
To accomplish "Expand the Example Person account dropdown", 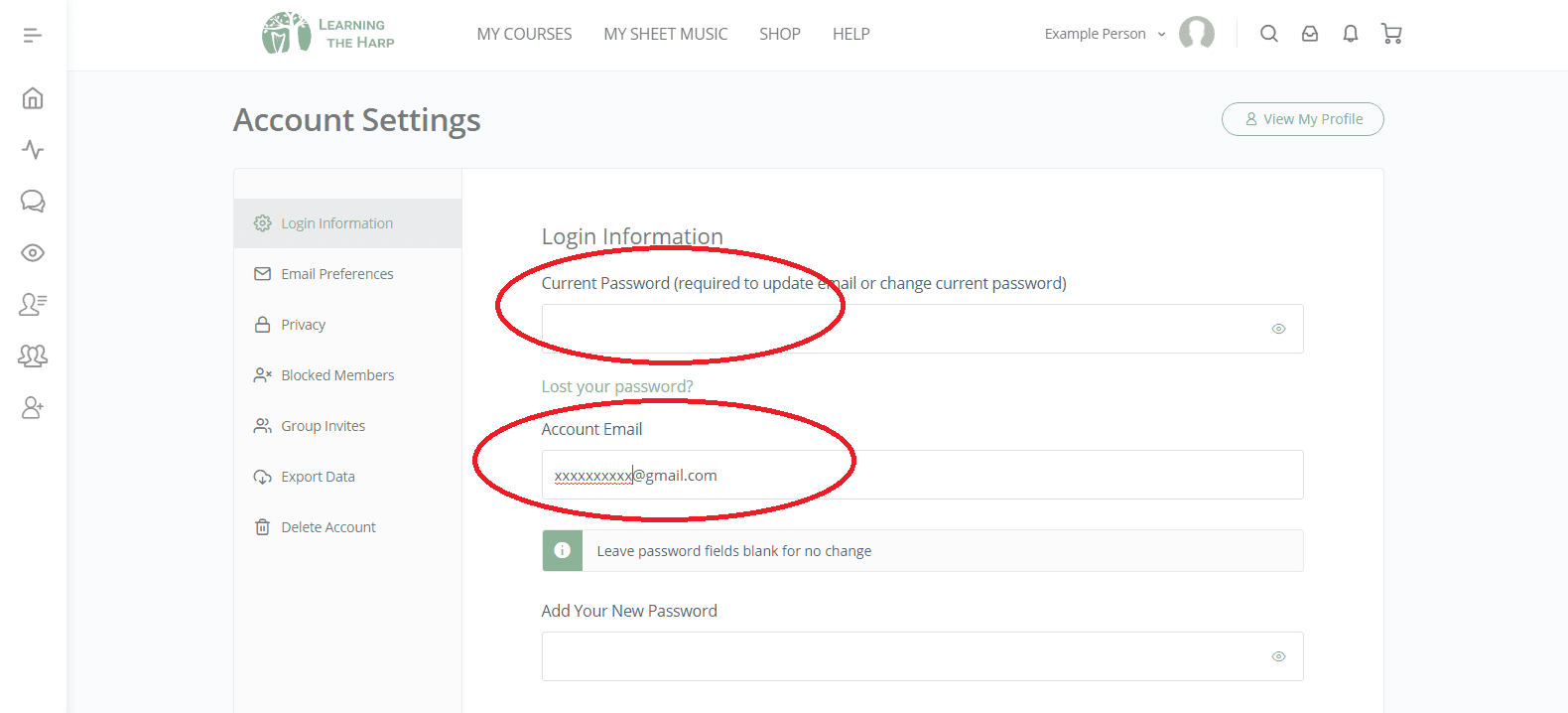I will click(x=1105, y=34).
